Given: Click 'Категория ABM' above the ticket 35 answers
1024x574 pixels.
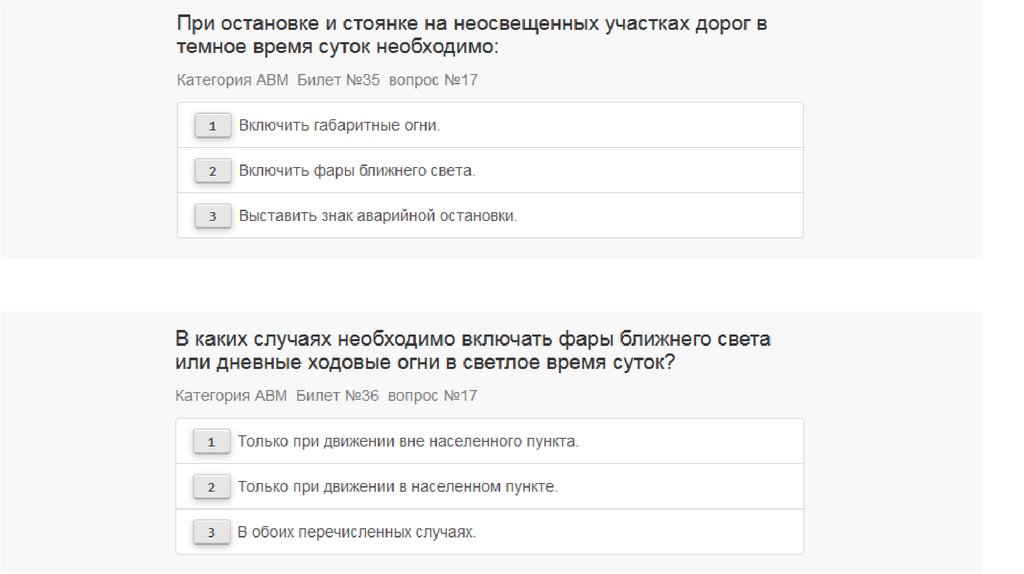Looking at the screenshot, I should tap(232, 80).
